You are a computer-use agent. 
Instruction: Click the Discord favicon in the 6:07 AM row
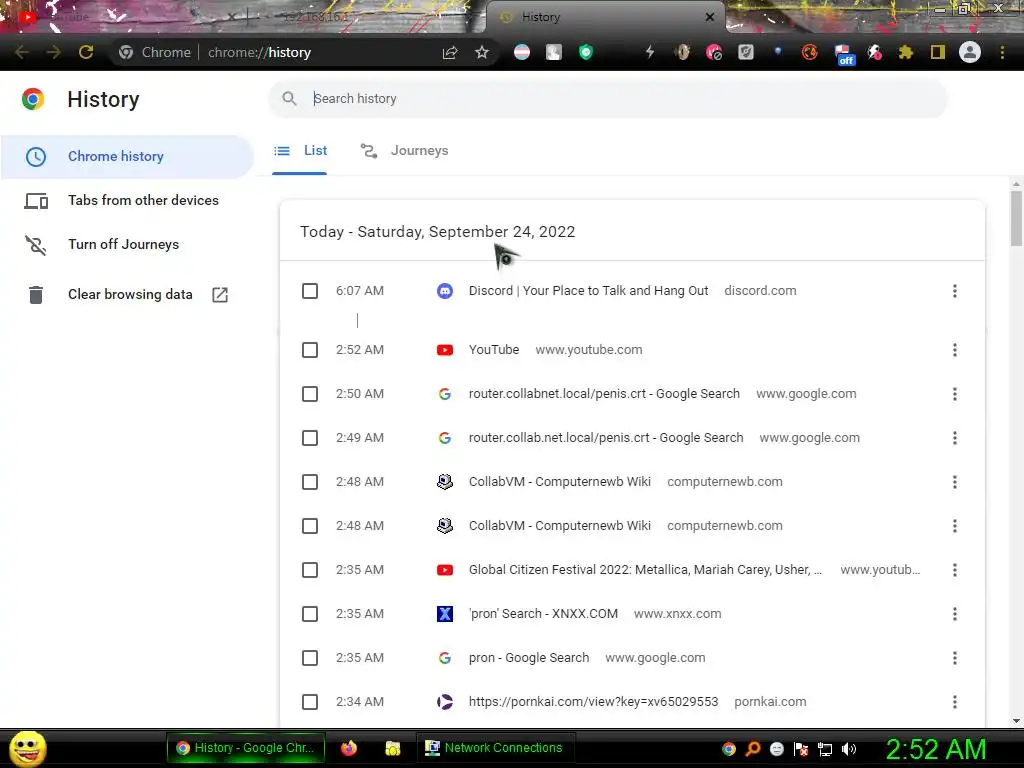pos(445,291)
